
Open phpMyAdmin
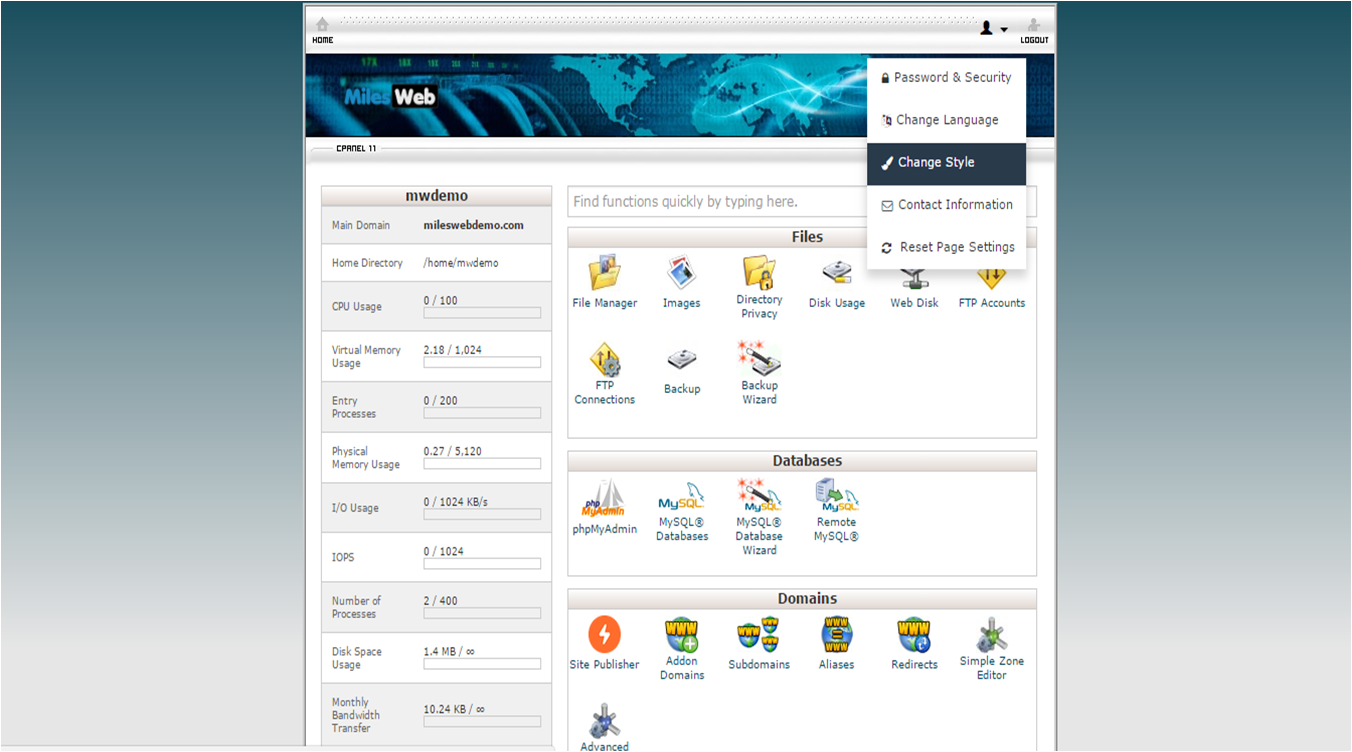[604, 498]
